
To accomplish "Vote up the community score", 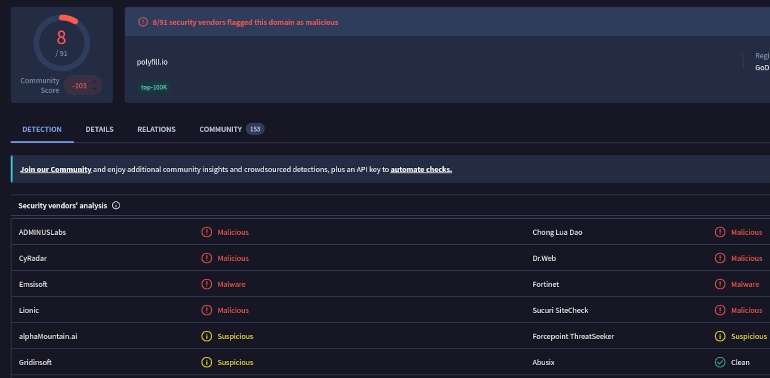I will coord(95,81).
